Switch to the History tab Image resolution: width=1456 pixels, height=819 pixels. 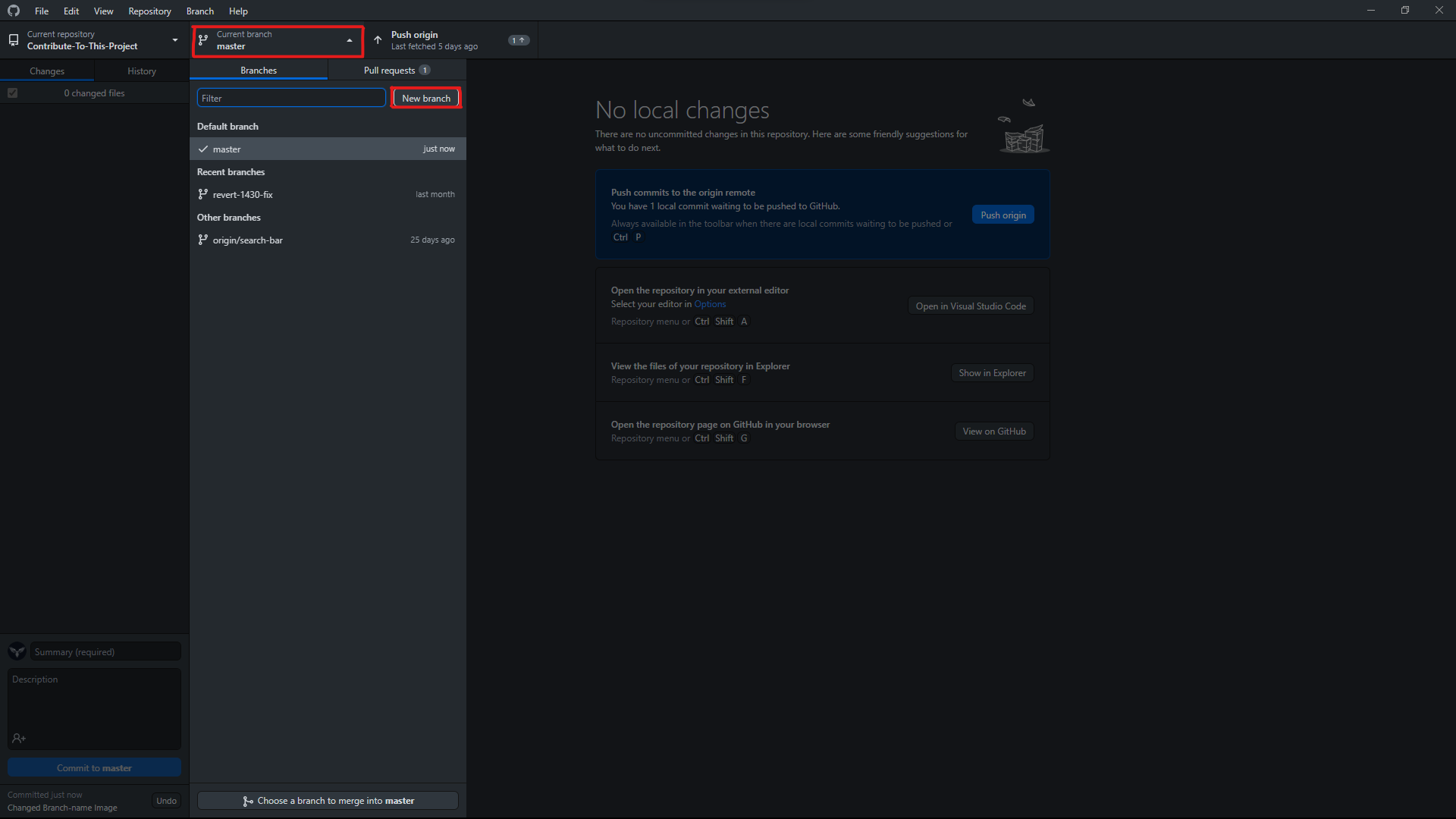[x=141, y=70]
